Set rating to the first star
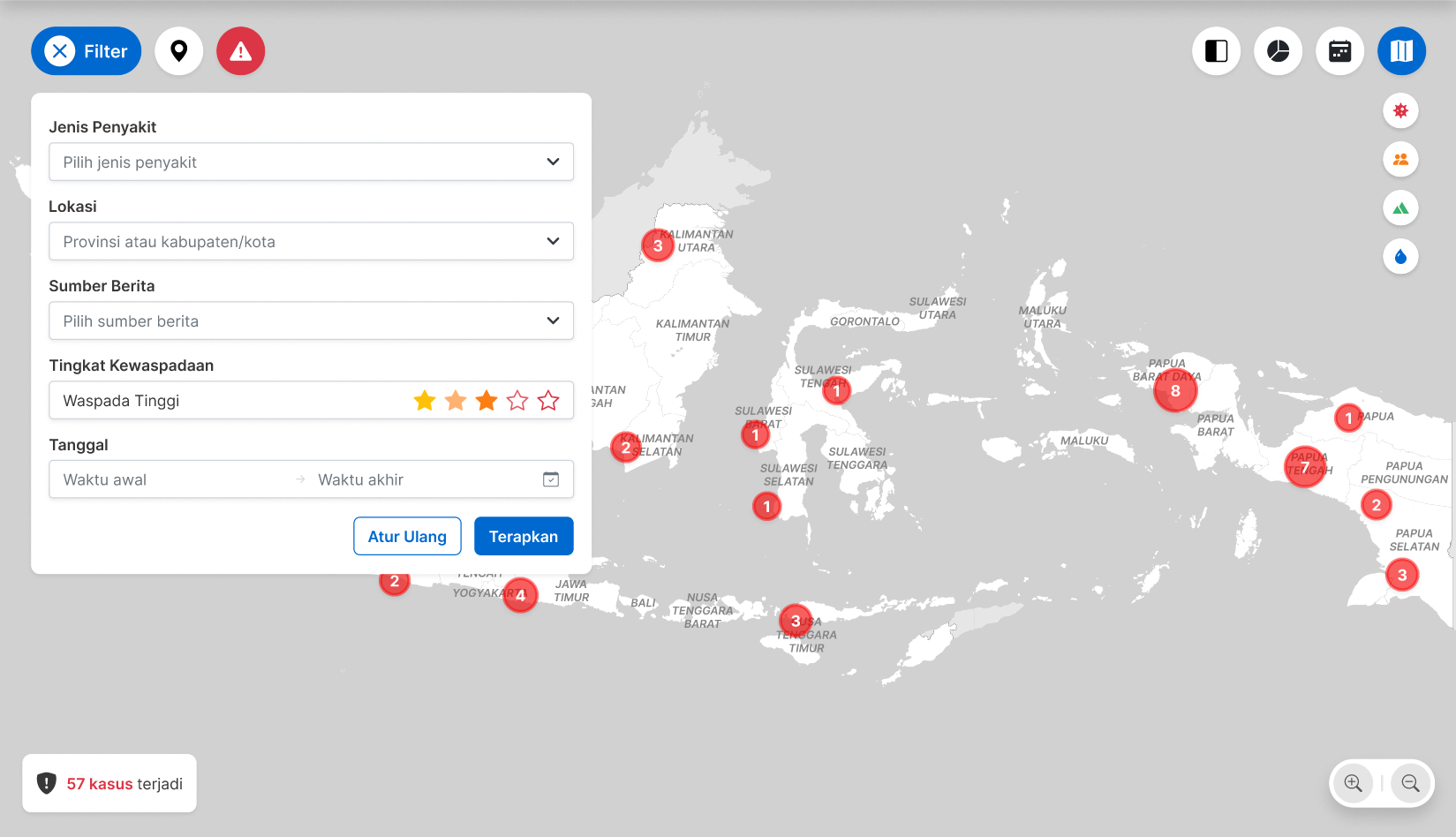Screen dimensions: 1456x837 click(x=425, y=400)
